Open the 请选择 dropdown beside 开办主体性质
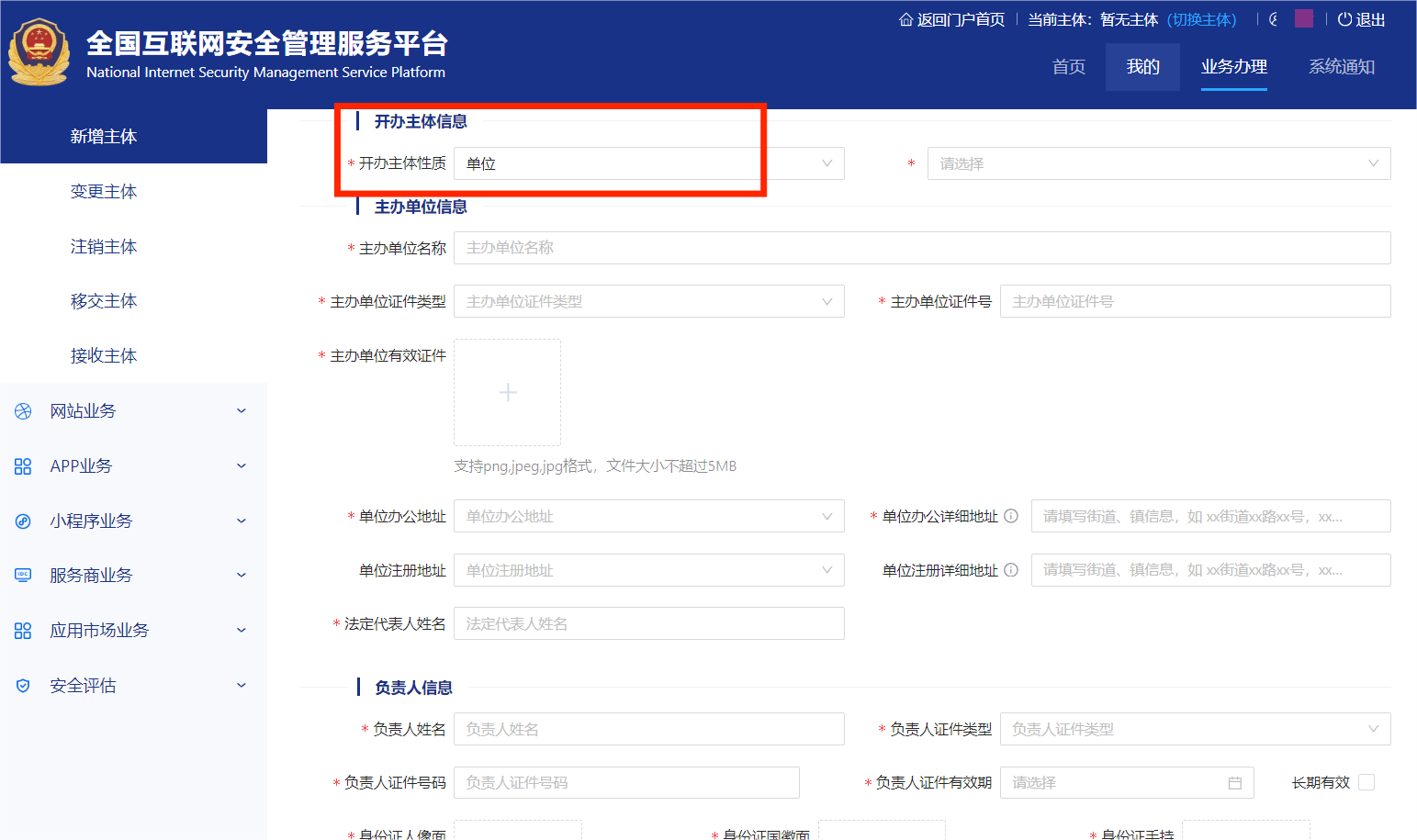This screenshot has width=1417, height=840. tap(1159, 163)
